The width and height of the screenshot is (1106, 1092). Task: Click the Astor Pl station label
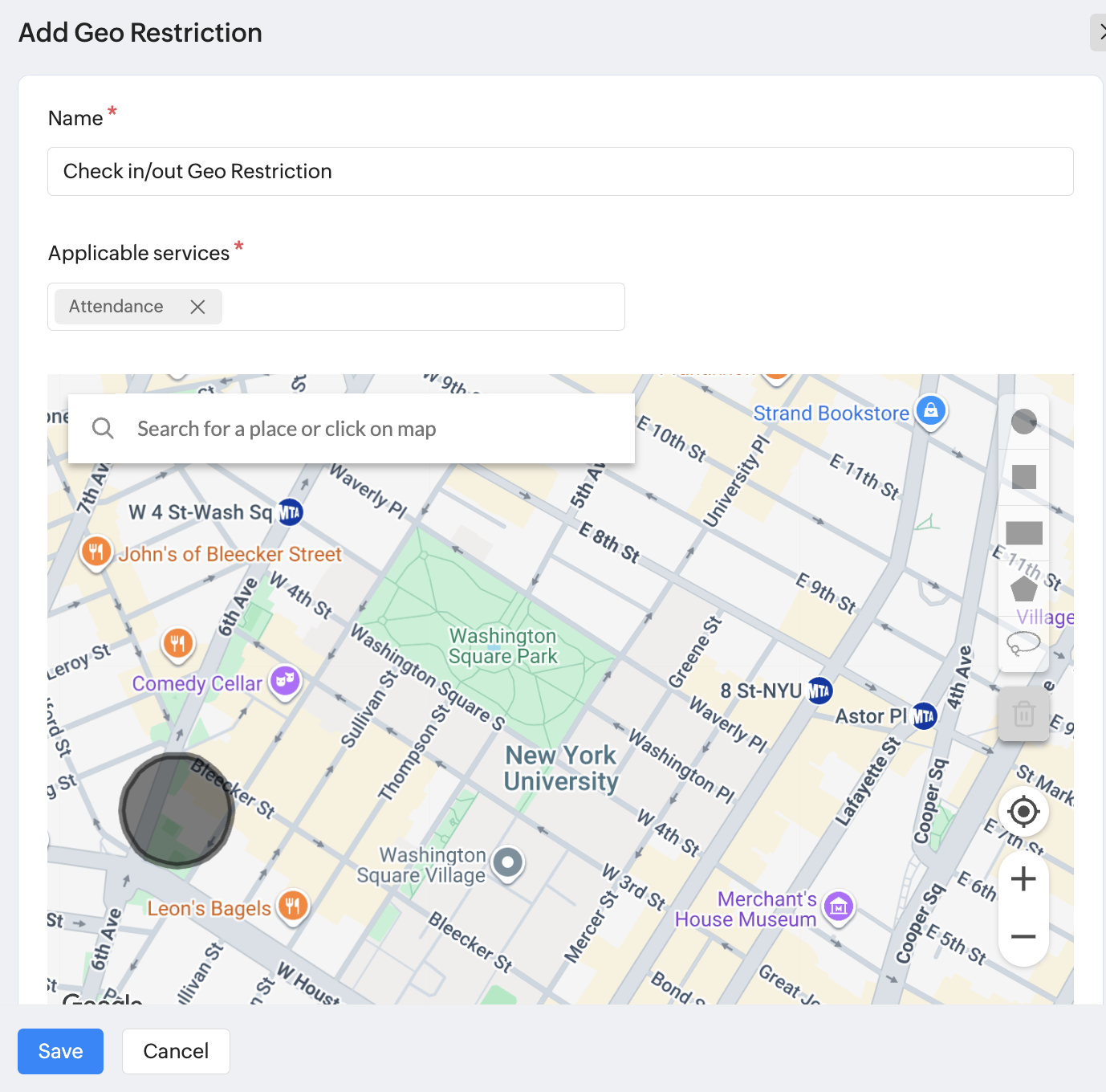(872, 716)
